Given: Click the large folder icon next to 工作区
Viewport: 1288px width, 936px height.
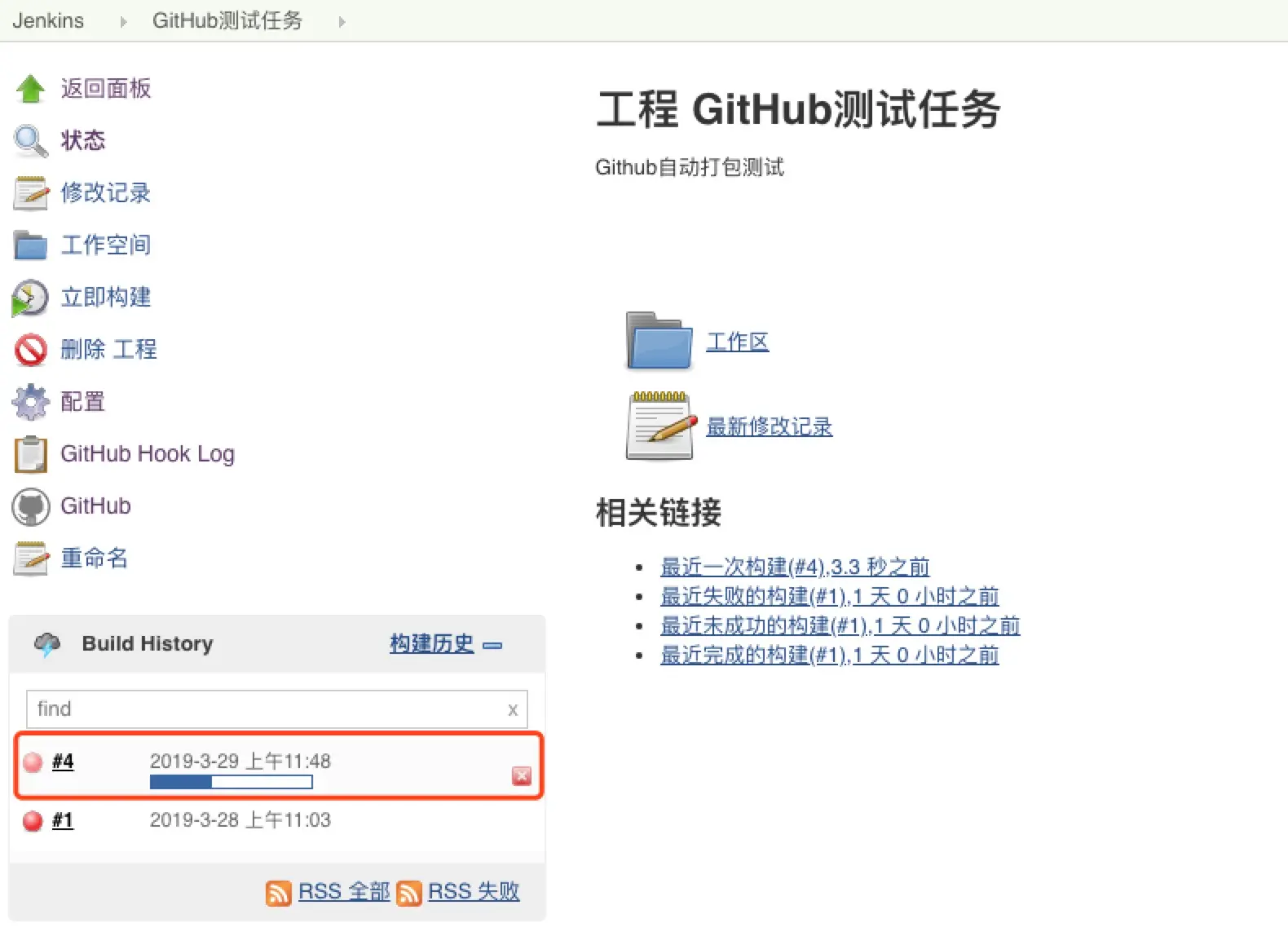Looking at the screenshot, I should pyautogui.click(x=659, y=341).
